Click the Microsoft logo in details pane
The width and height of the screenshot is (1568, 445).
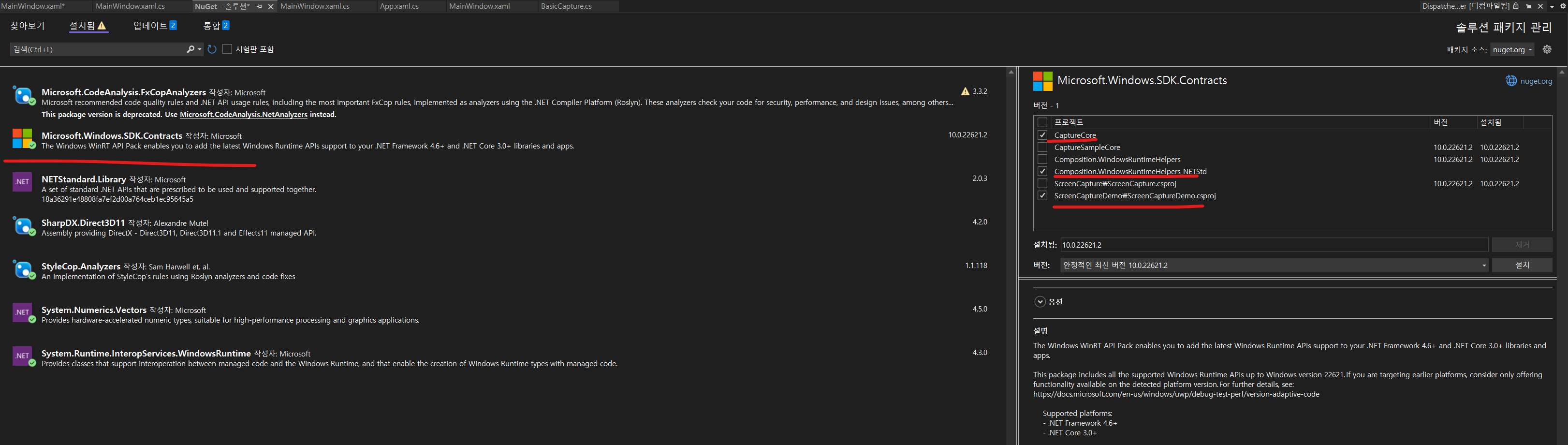click(1043, 81)
